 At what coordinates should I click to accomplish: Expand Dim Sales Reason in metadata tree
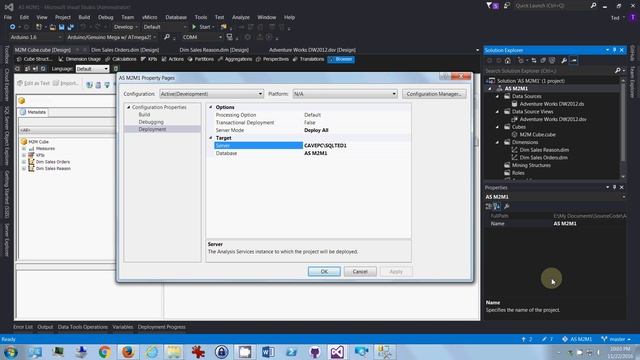click(x=24, y=168)
